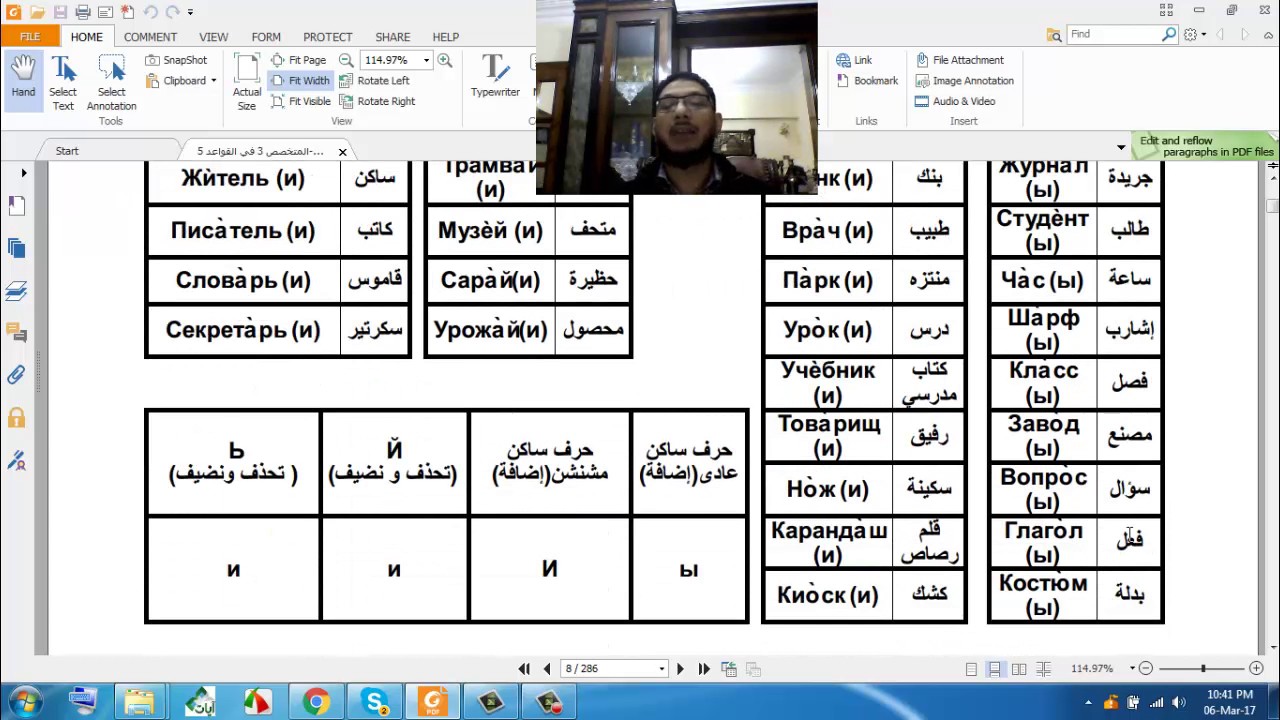Open the Comments side panel
The height and width of the screenshot is (720, 1280).
click(16, 332)
